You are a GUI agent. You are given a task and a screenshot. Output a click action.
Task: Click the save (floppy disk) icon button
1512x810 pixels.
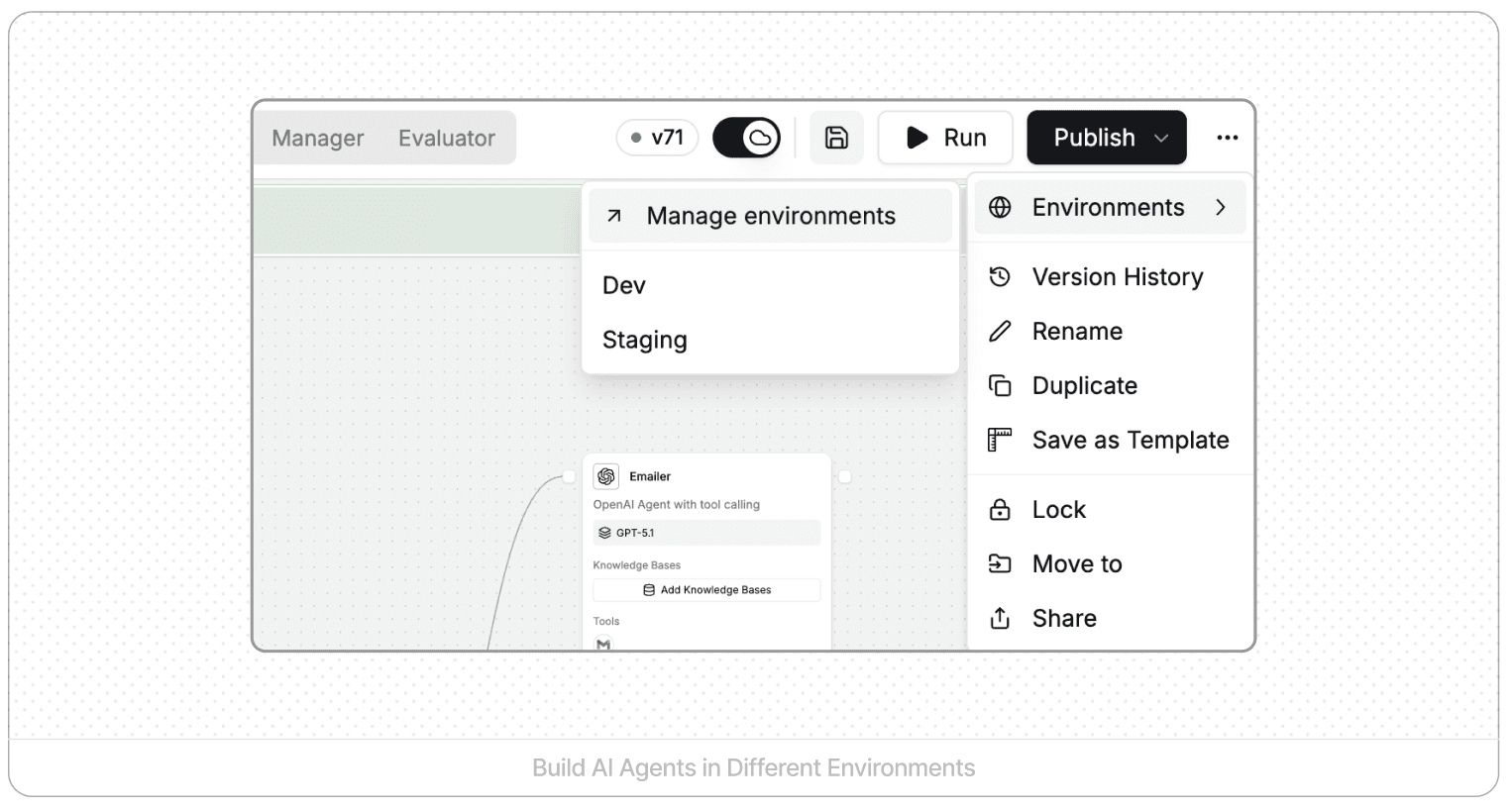(836, 138)
